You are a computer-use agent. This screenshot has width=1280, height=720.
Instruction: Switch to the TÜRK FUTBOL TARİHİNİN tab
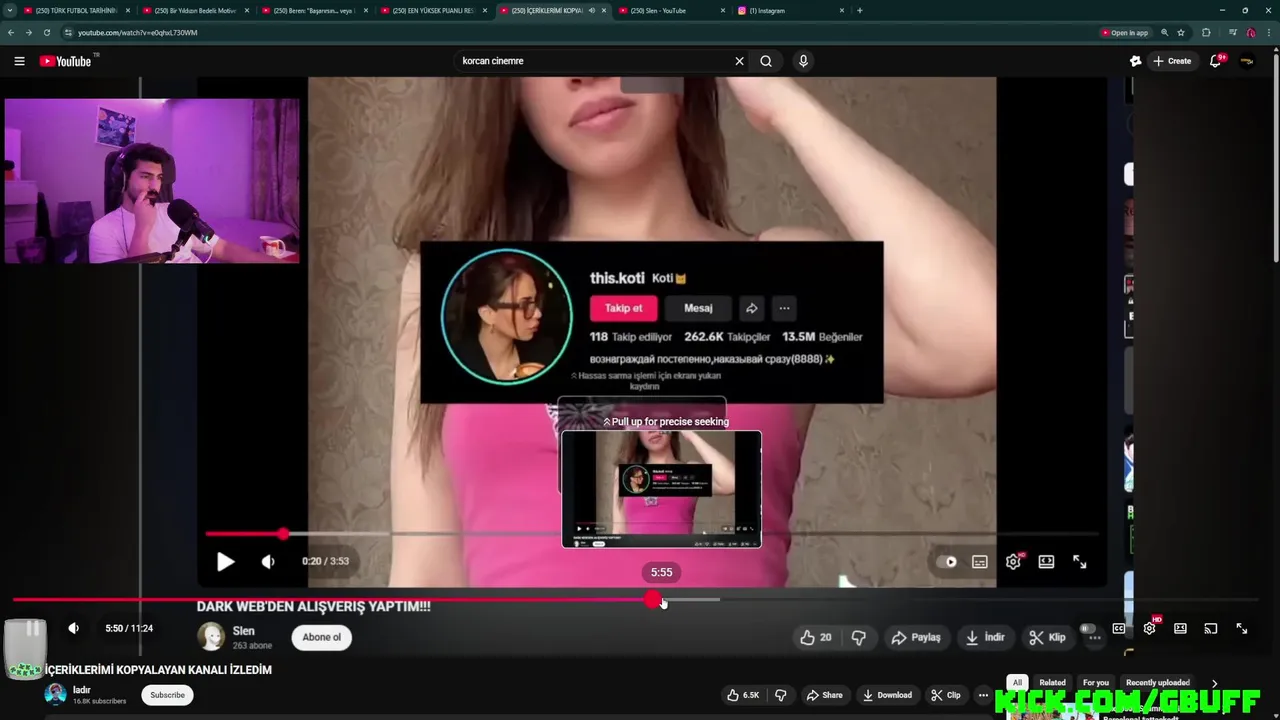coord(75,10)
